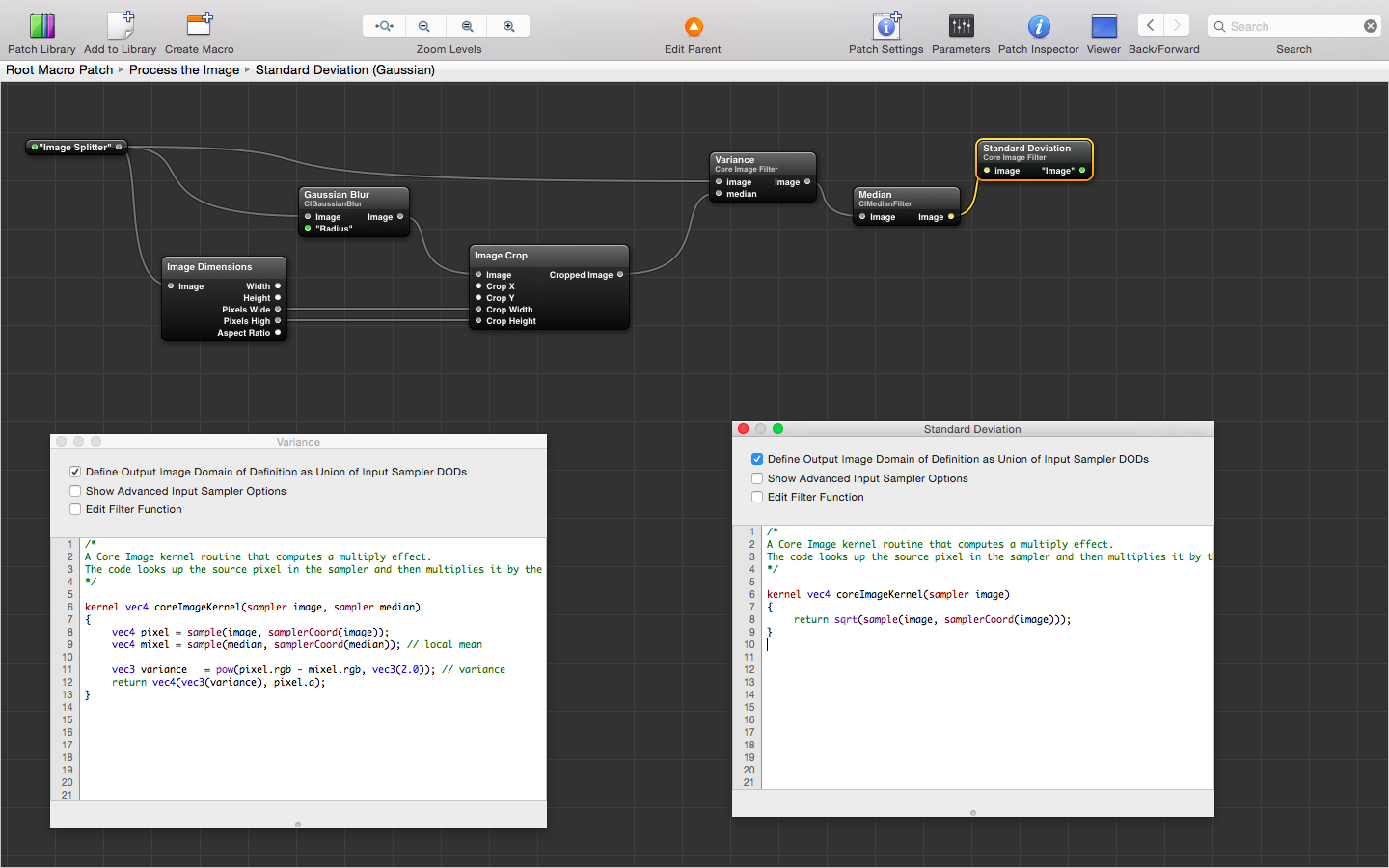This screenshot has width=1389, height=868.
Task: Select the Image Crop patch title
Action: pos(501,256)
